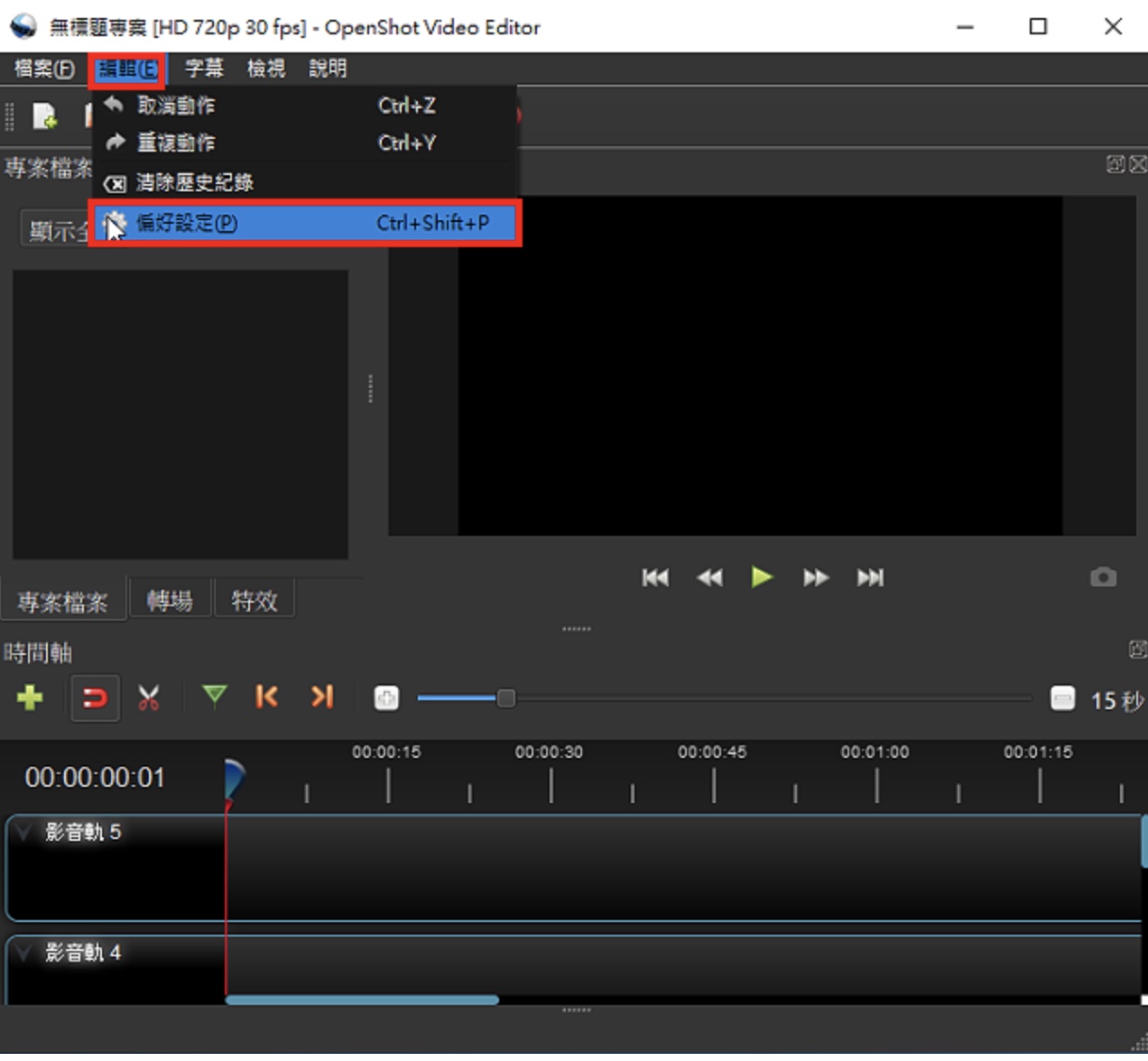This screenshot has width=1148, height=1061.
Task: Close the preview panel
Action: 1137,164
